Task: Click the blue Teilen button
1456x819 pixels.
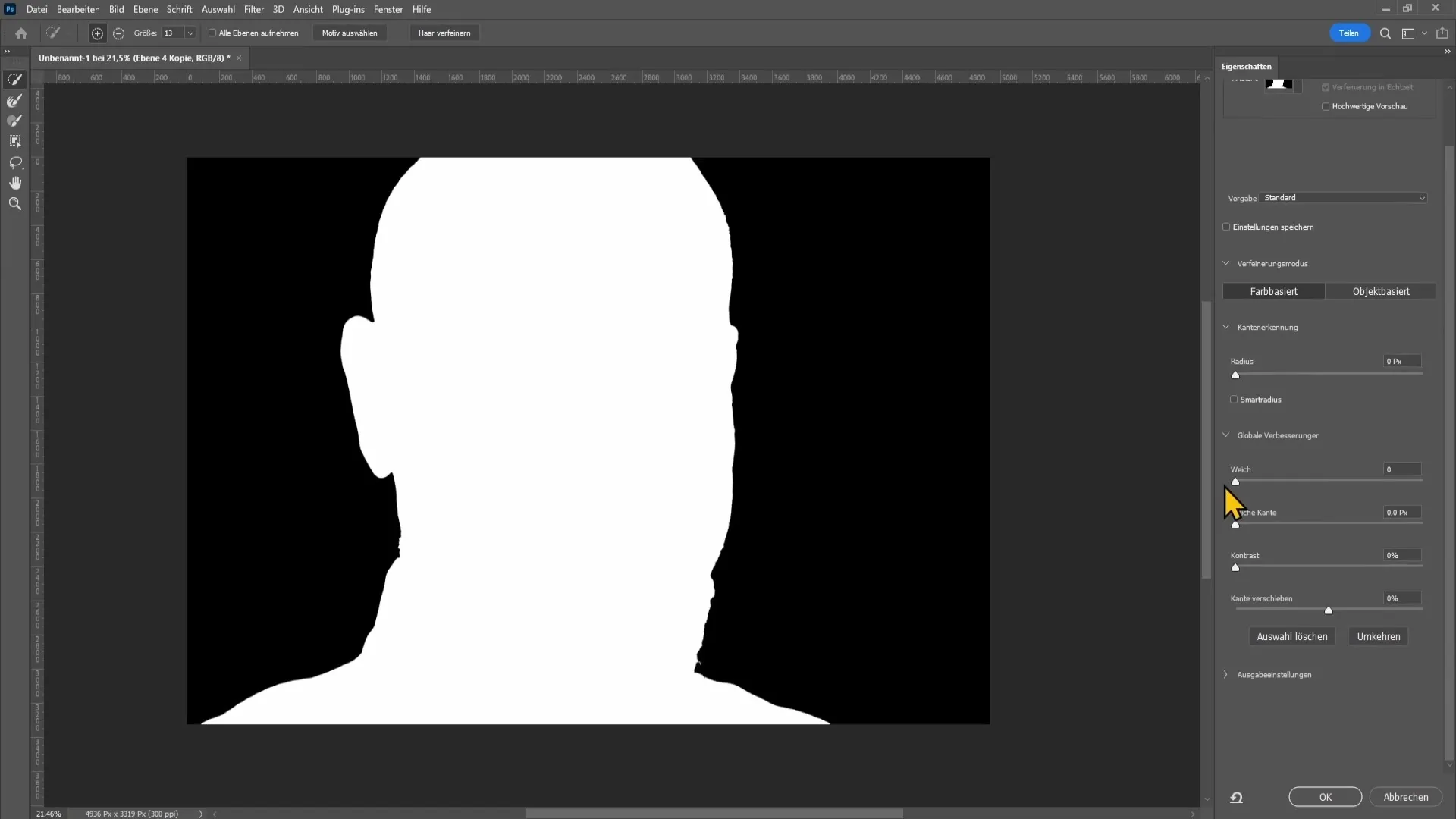Action: click(1349, 33)
